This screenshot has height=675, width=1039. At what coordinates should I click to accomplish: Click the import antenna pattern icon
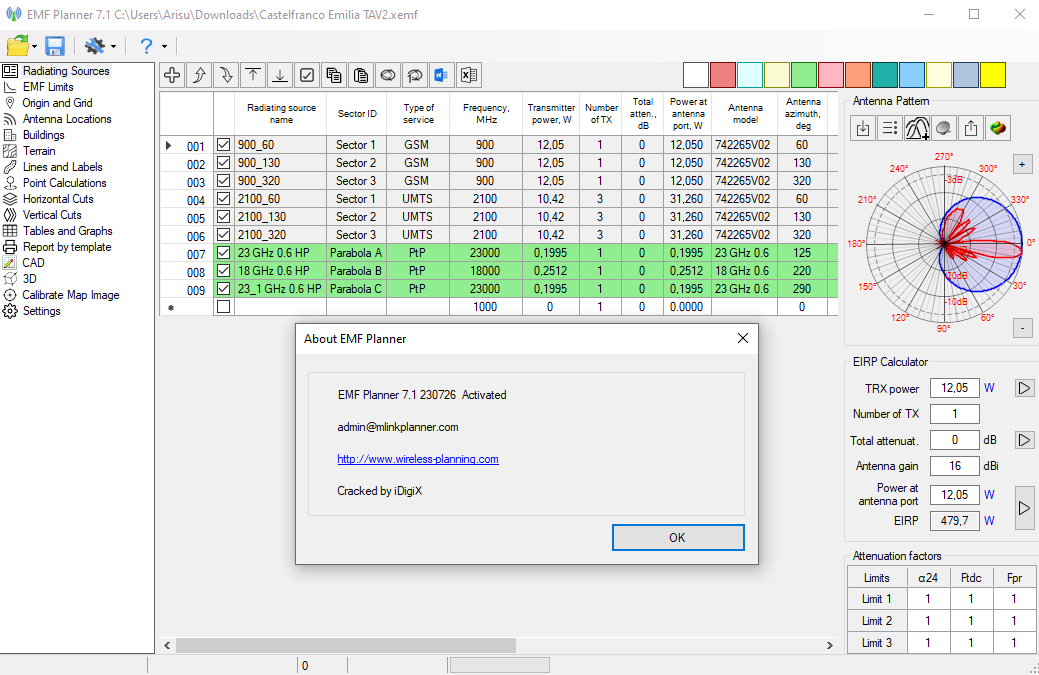863,128
